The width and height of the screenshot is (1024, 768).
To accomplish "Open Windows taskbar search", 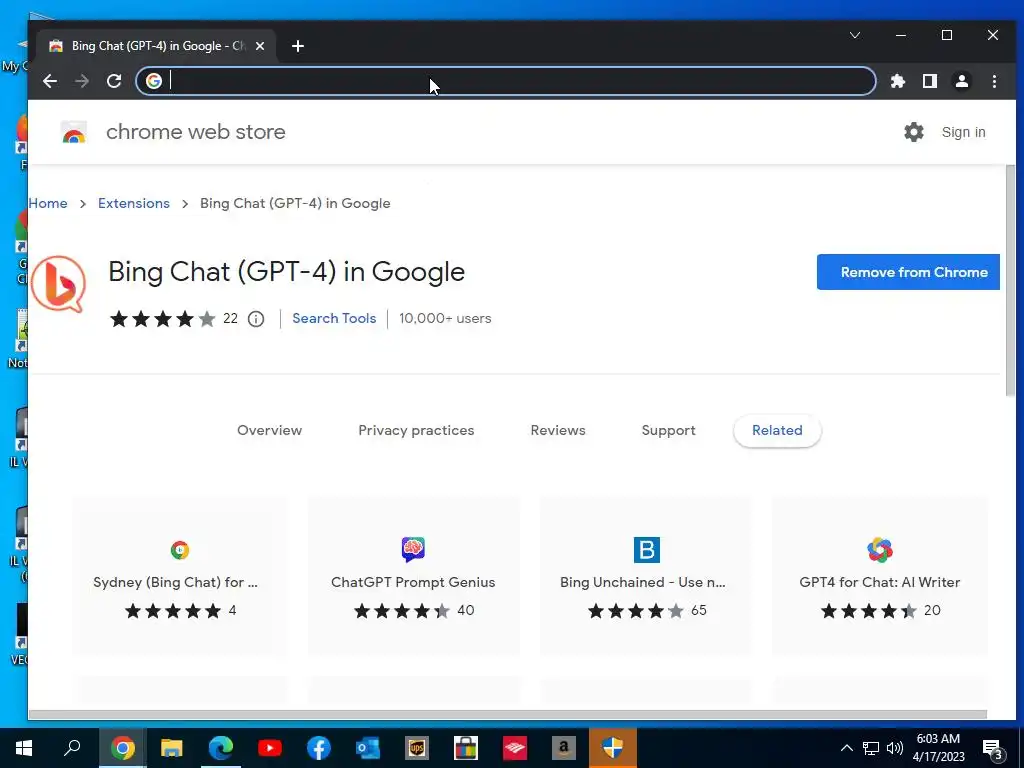I will [x=72, y=748].
